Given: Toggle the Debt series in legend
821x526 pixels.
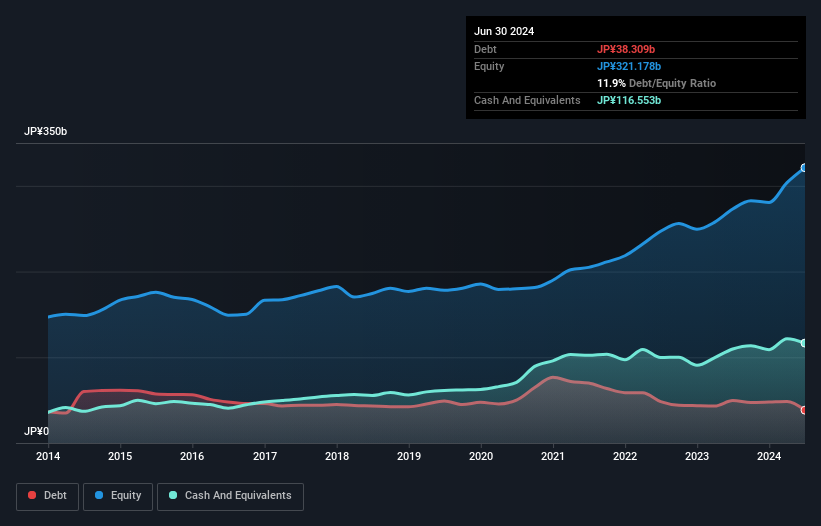Looking at the screenshot, I should pyautogui.click(x=46, y=496).
